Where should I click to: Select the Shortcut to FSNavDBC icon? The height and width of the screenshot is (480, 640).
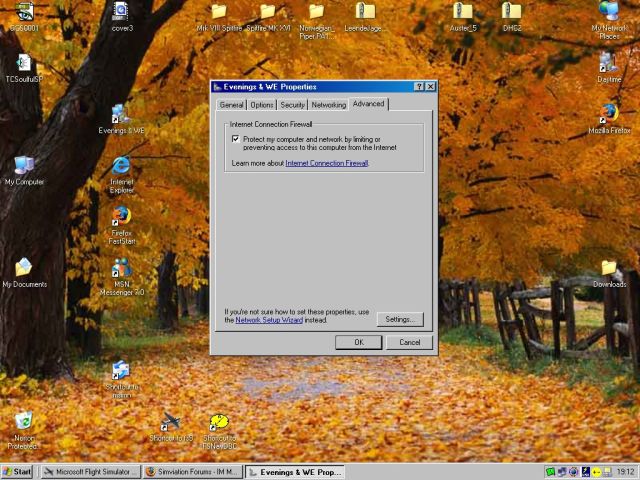[x=219, y=422]
